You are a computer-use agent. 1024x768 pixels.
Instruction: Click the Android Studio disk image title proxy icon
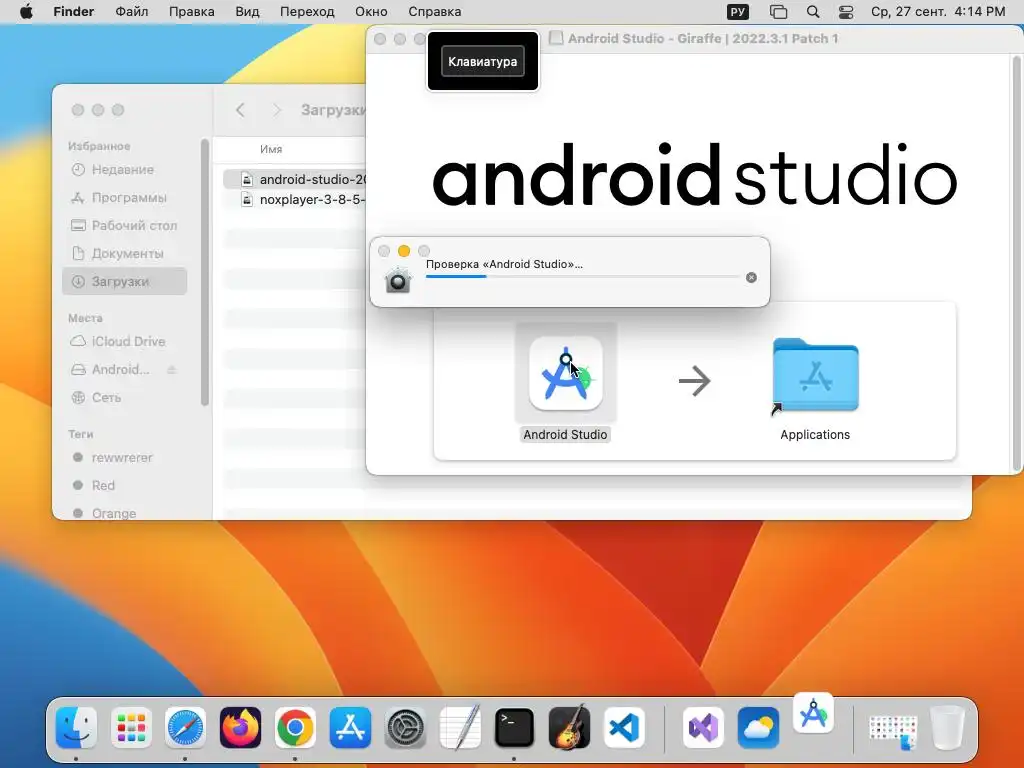[x=556, y=39]
